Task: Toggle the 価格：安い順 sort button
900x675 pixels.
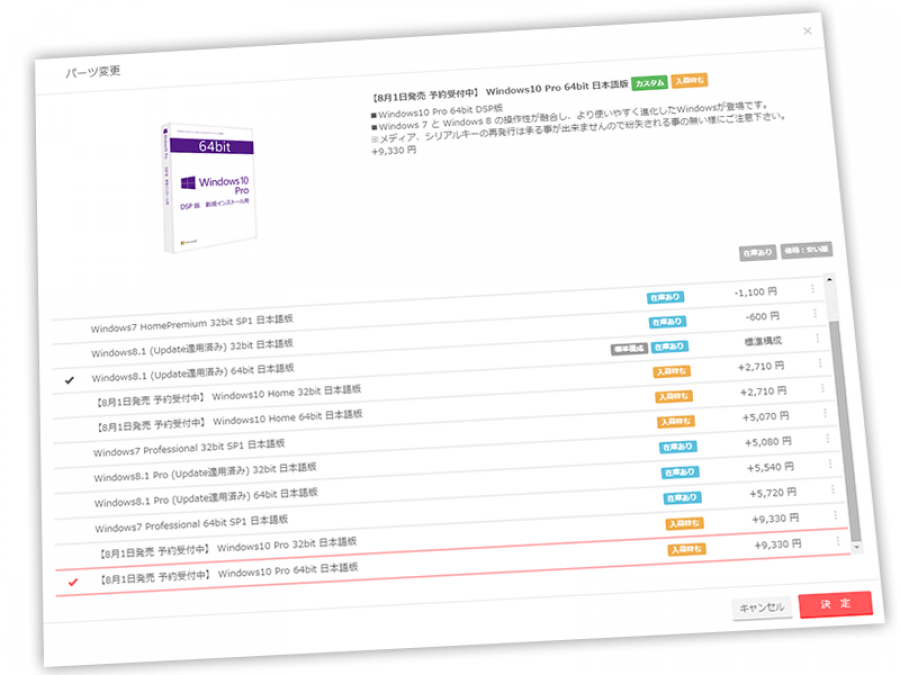Action: 806,250
